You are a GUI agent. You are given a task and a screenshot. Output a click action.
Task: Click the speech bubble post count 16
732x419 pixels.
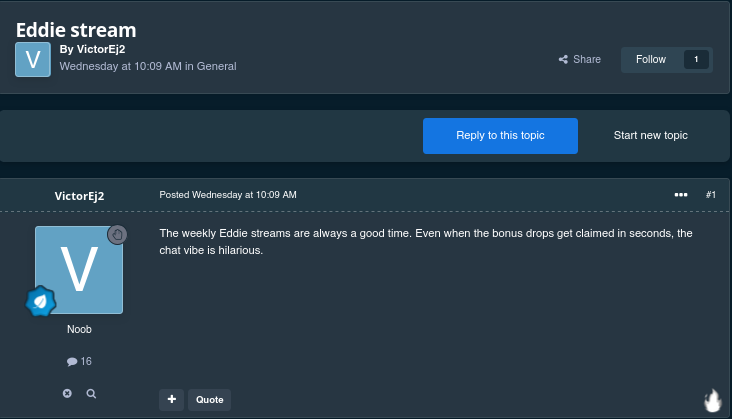79,361
